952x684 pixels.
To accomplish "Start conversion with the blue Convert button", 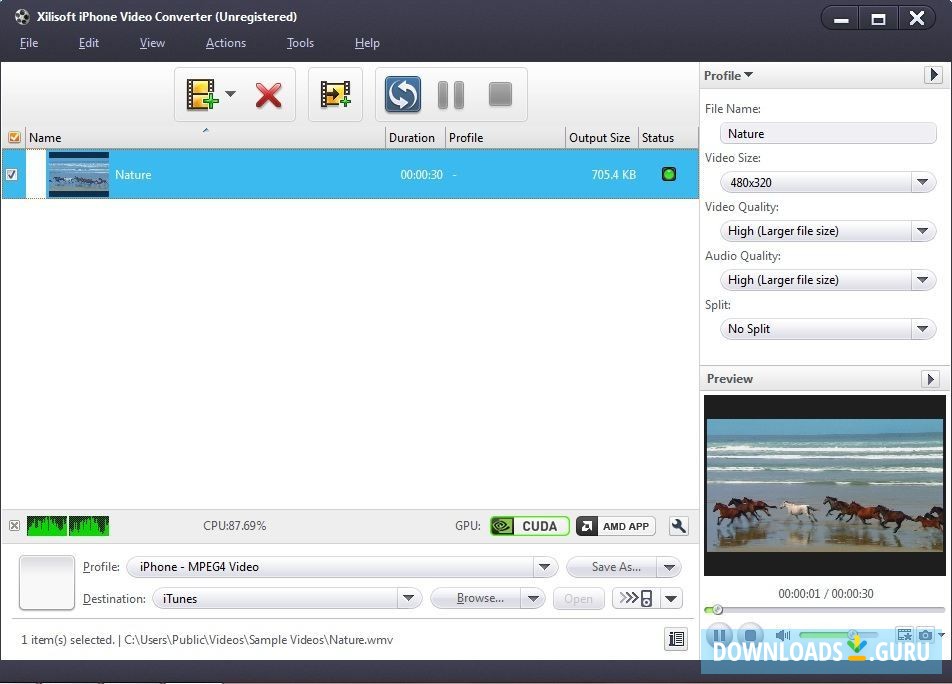I will [x=403, y=95].
